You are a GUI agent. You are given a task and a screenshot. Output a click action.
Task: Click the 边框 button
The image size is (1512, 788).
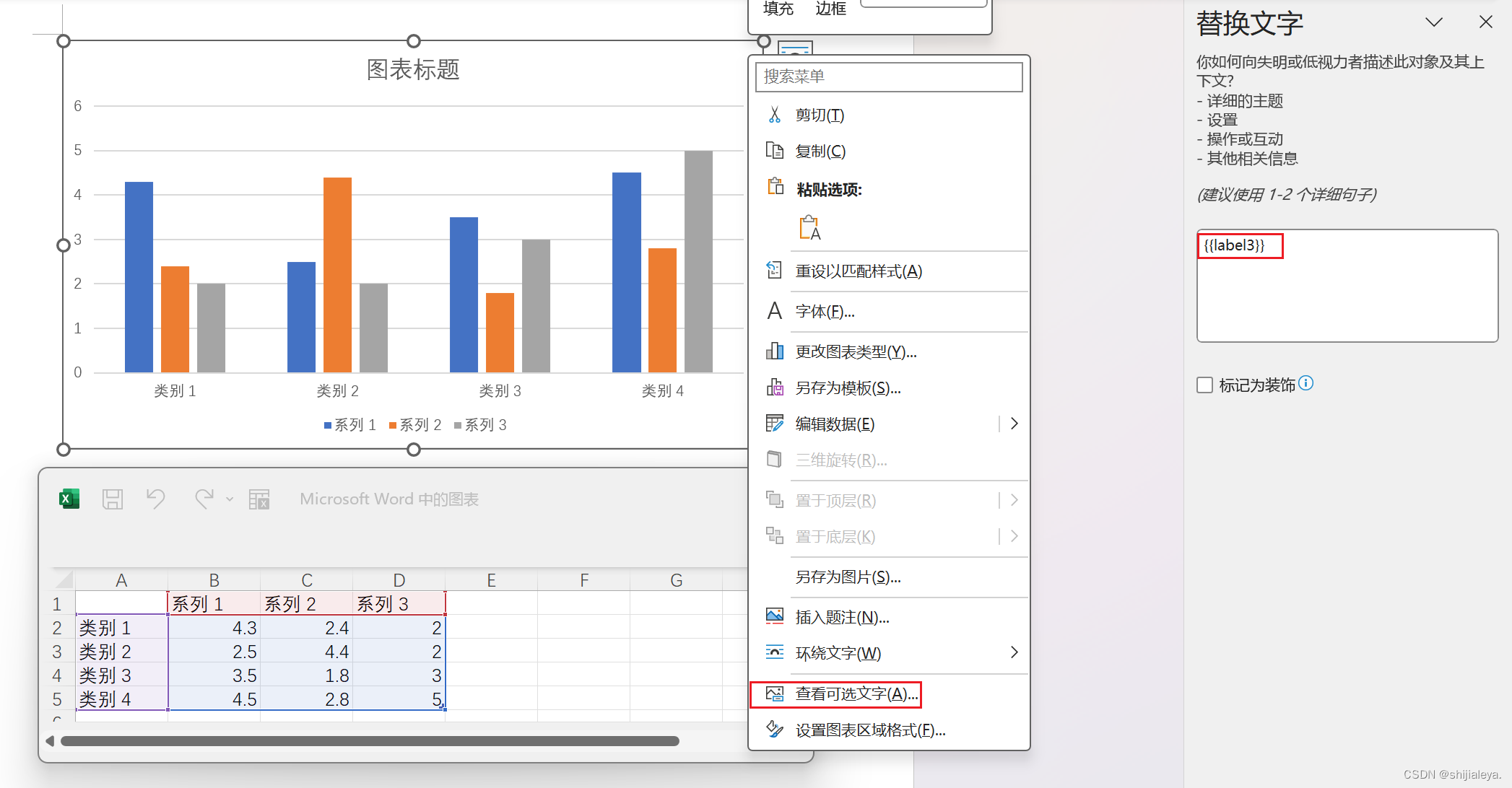[x=830, y=9]
